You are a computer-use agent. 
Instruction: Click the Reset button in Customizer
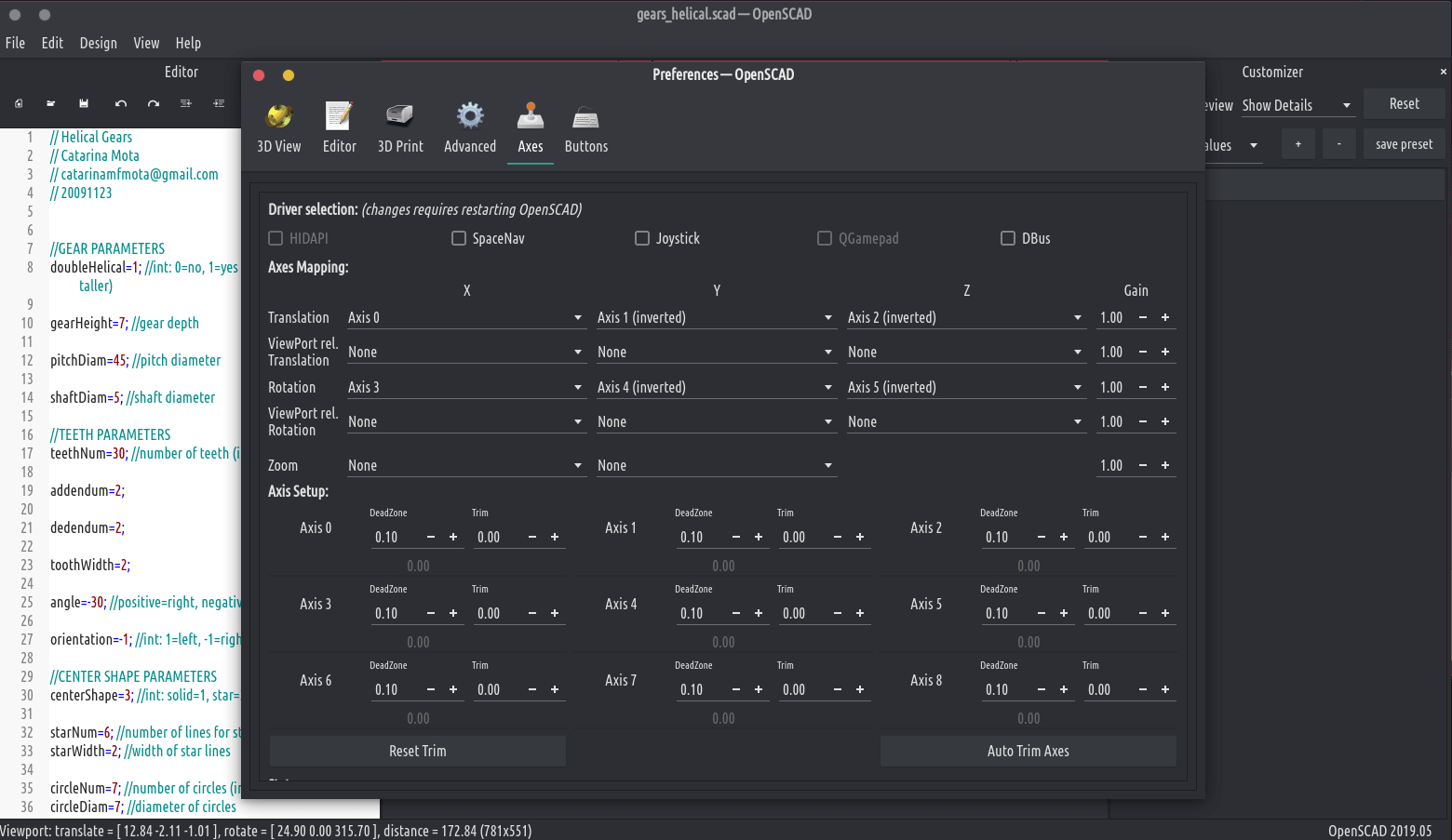1405,104
